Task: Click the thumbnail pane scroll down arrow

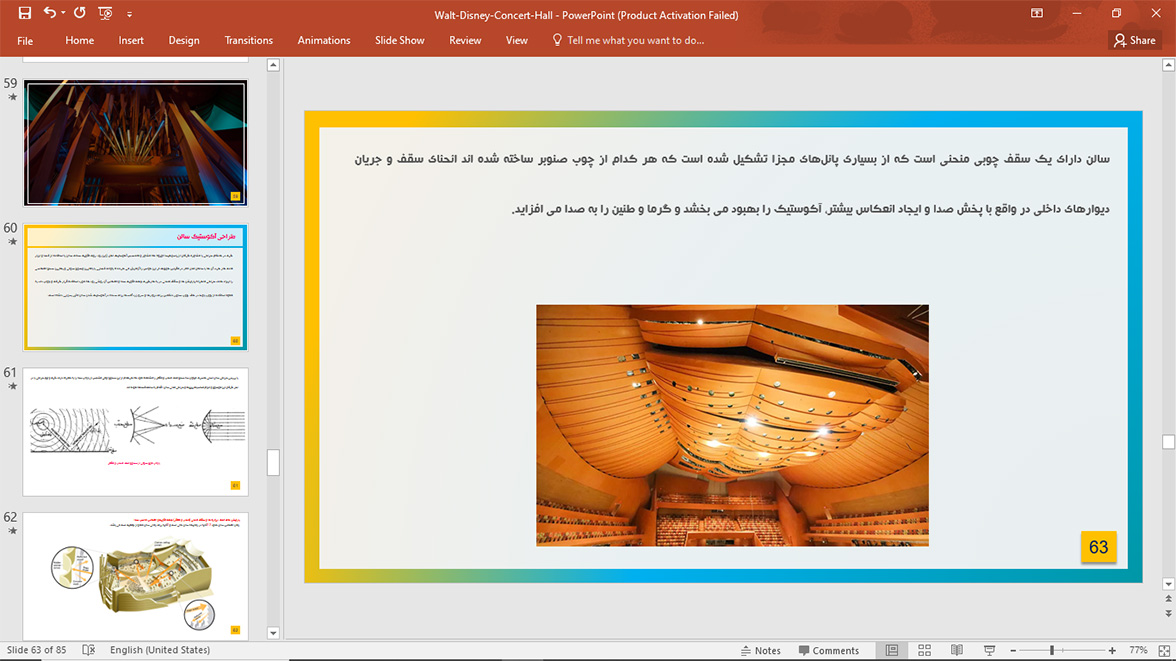Action: click(273, 632)
